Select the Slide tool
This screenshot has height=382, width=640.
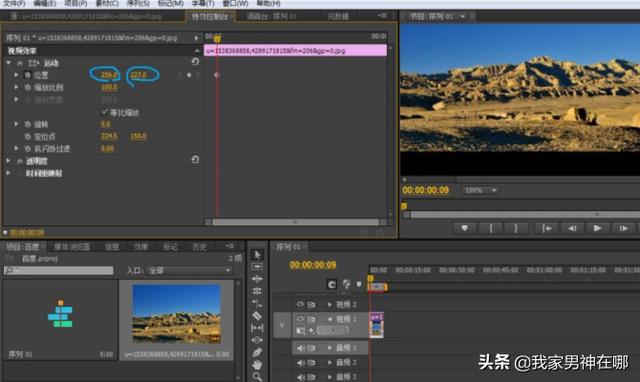[x=257, y=340]
